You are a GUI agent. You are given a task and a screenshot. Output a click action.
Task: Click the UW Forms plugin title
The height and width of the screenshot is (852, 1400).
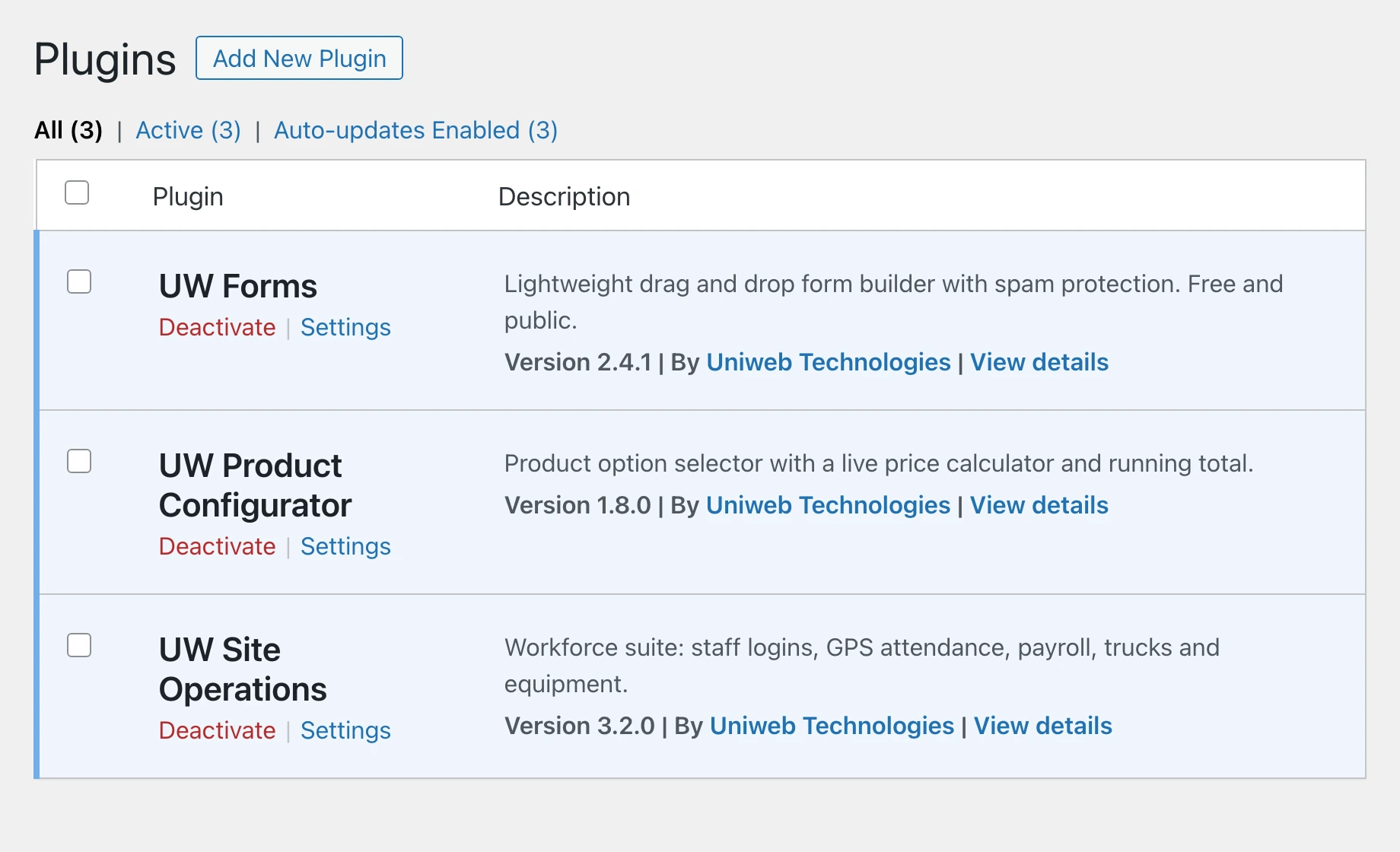coord(237,286)
